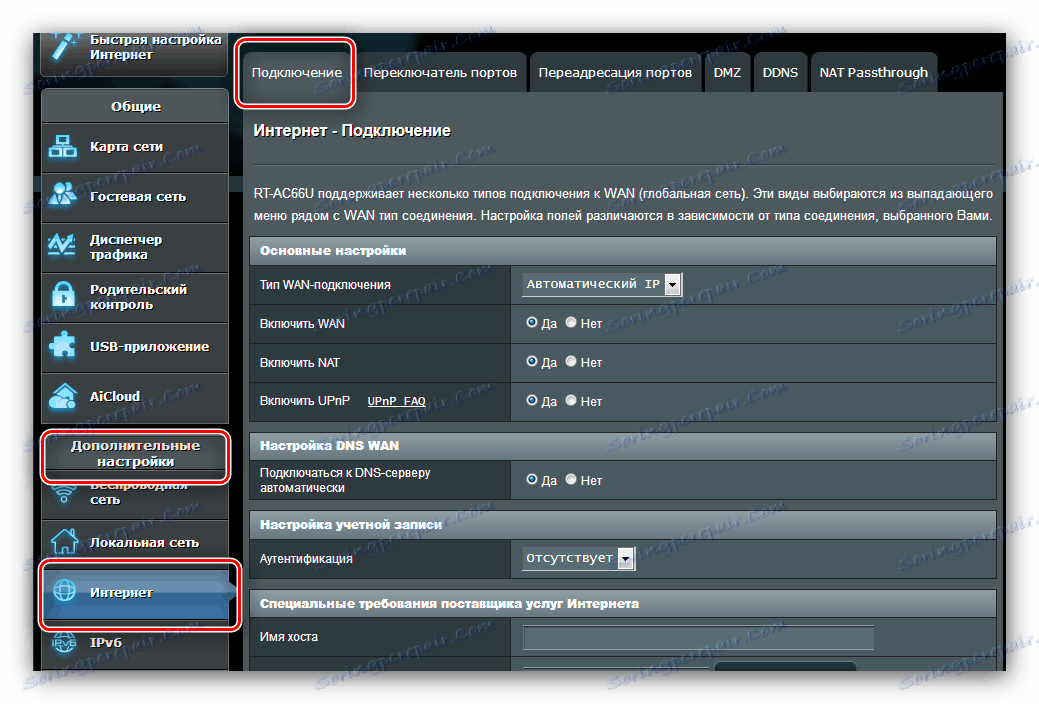Open the Тип WAN-подключения dropdown
Image resolution: width=1039 pixels, height=704 pixels.
pos(602,284)
